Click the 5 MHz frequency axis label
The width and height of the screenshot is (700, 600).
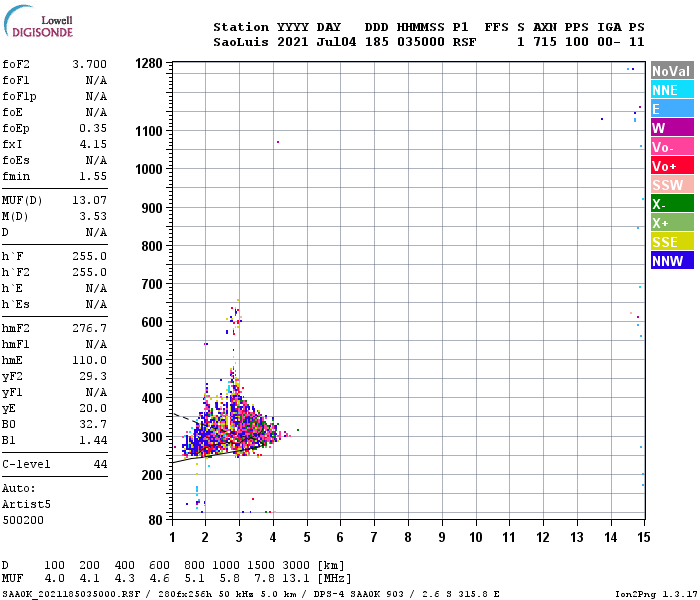click(x=307, y=537)
